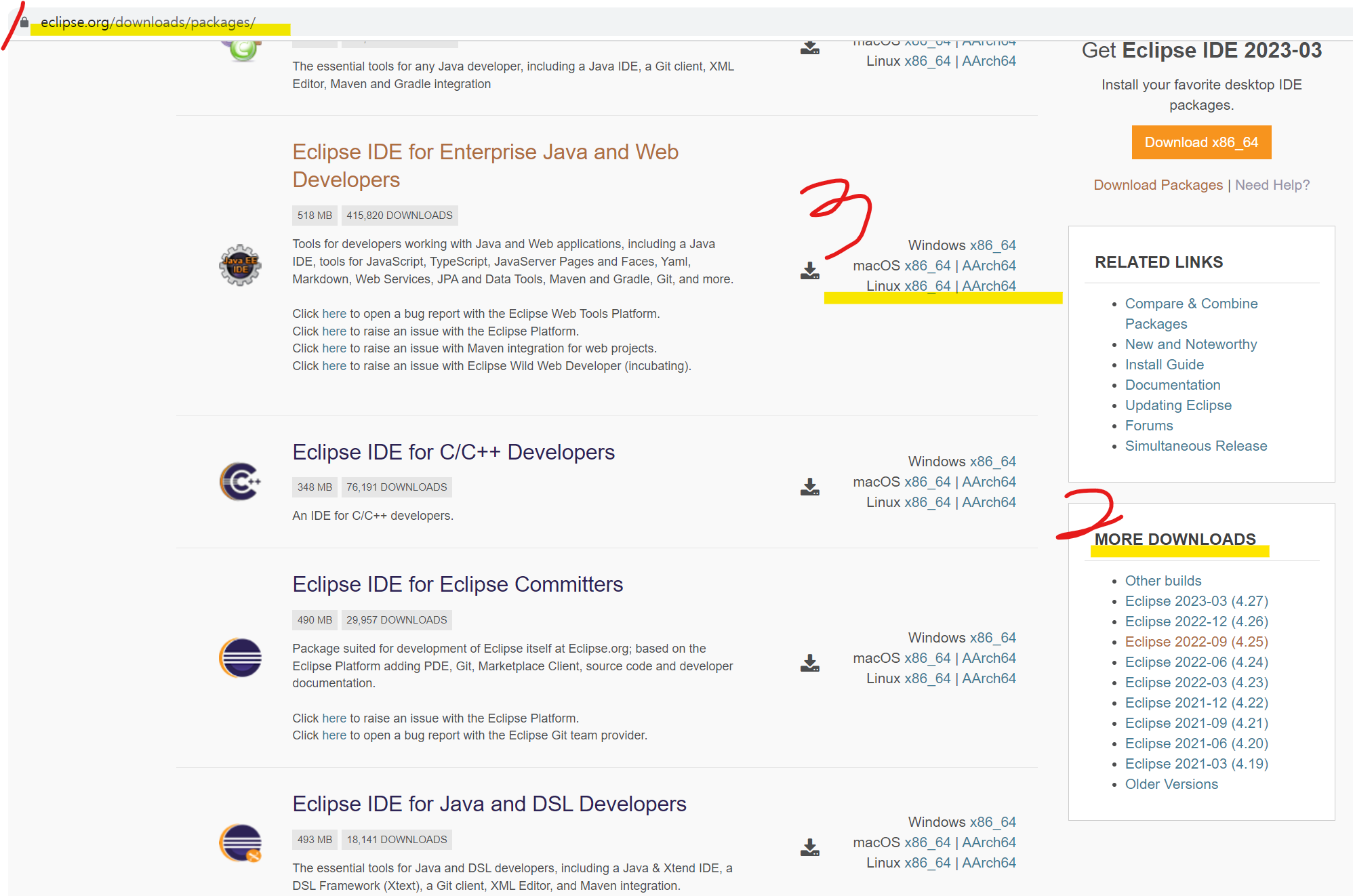Image resolution: width=1353 pixels, height=896 pixels.
Task: Open the Need Help? link
Action: tap(1272, 185)
